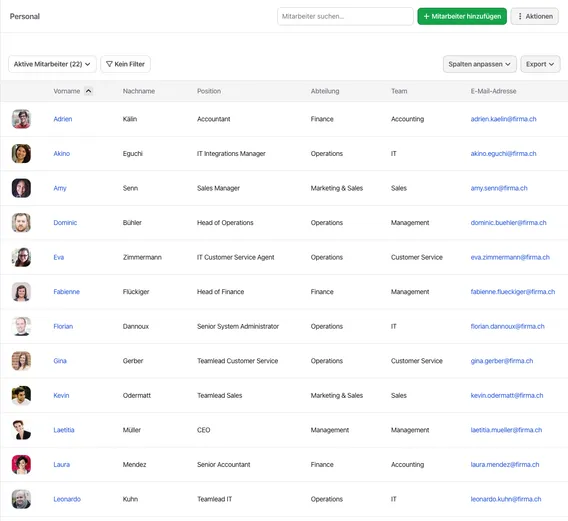The width and height of the screenshot is (568, 521).
Task: Sort by the Nachname column header
Action: pos(139,91)
